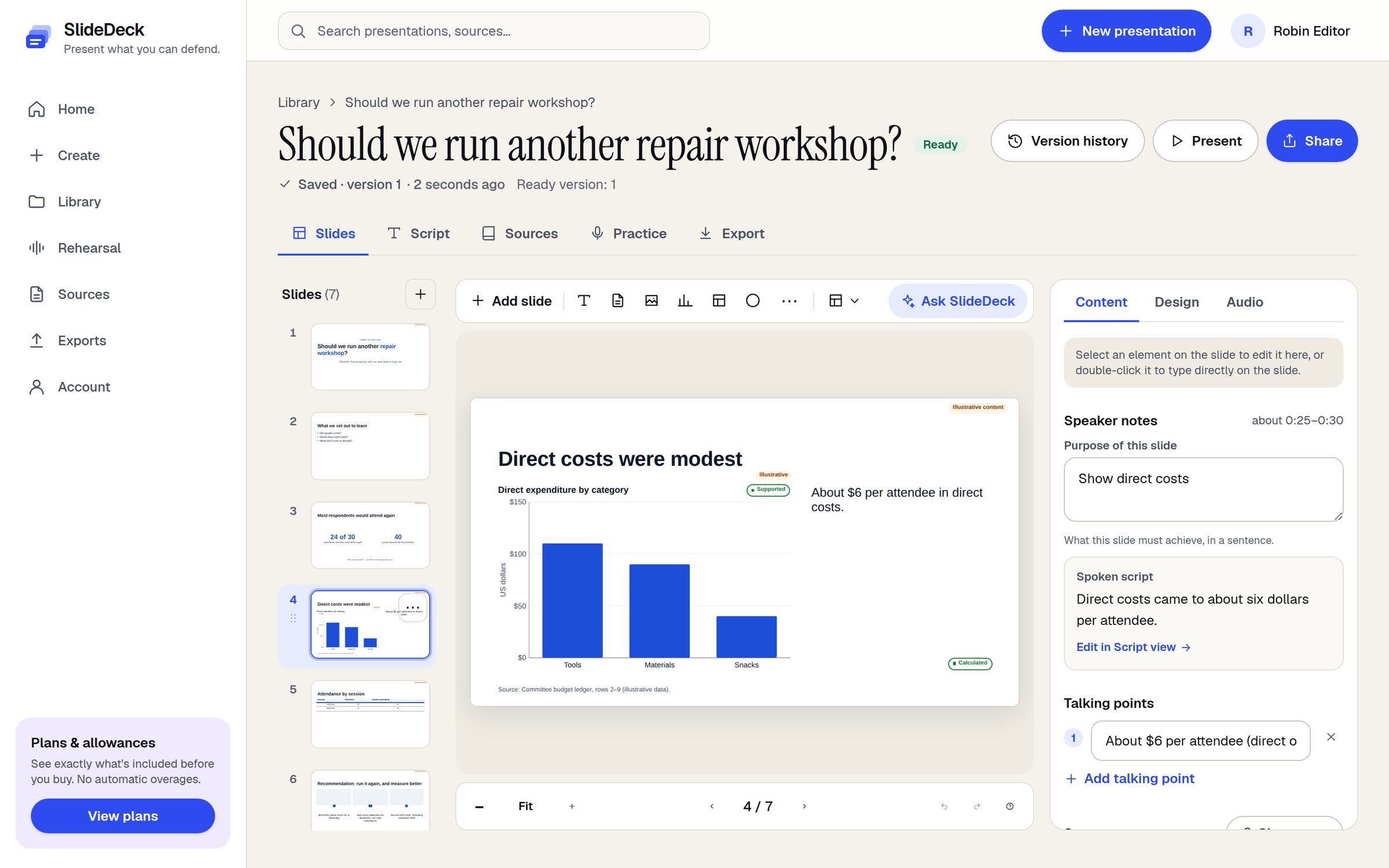This screenshot has height=868, width=1389.
Task: Click the View plans button
Action: 123,816
